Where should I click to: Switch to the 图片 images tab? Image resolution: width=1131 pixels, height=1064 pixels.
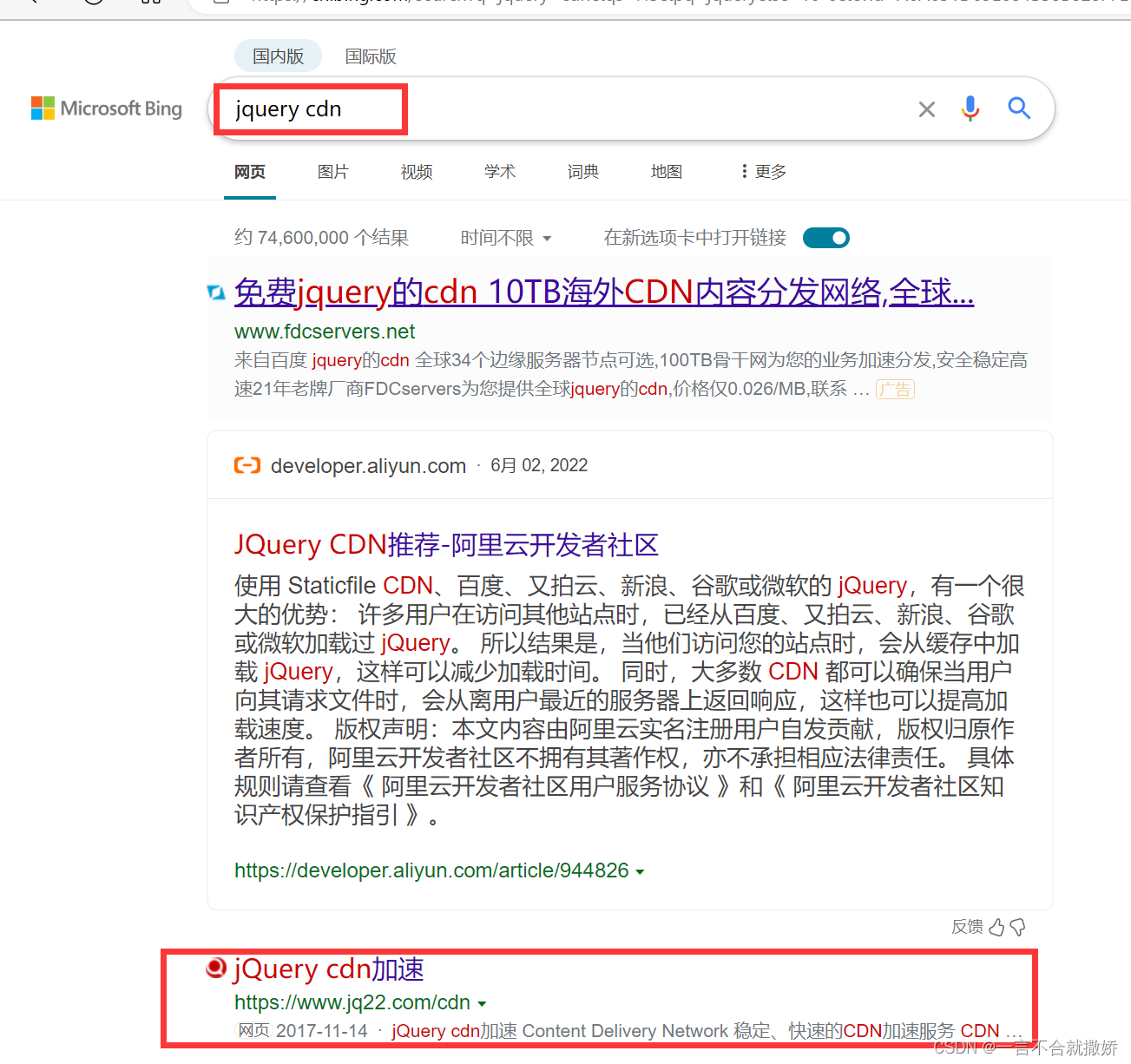click(x=333, y=172)
